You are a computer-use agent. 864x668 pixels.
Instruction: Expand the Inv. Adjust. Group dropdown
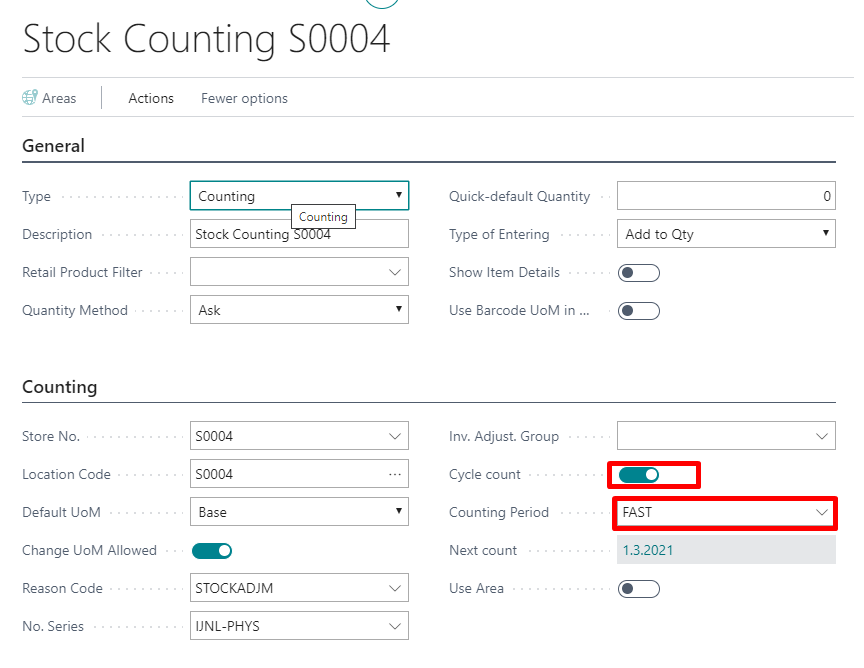822,436
